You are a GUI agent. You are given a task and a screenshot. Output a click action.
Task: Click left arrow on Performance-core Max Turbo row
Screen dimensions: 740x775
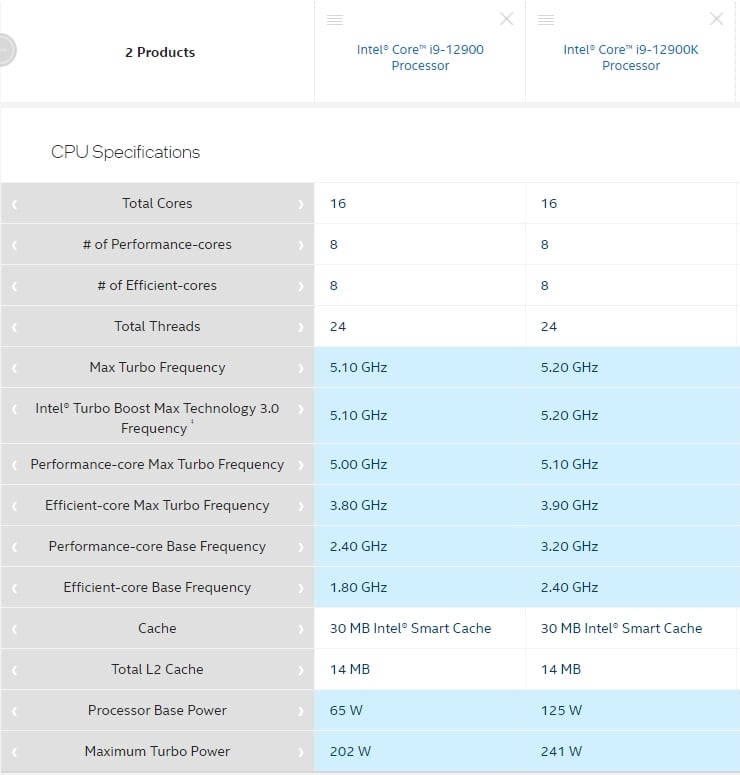coord(14,465)
